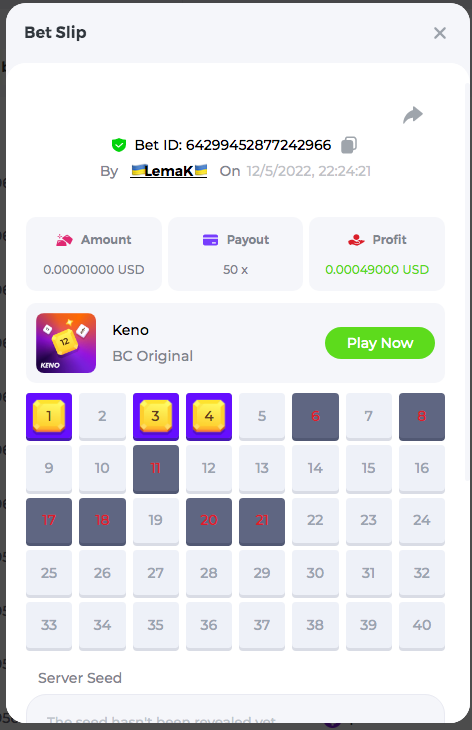Screen dimensions: 472x730
Task: Select the gold gem tile 4
Action: pyautogui.click(x=209, y=417)
